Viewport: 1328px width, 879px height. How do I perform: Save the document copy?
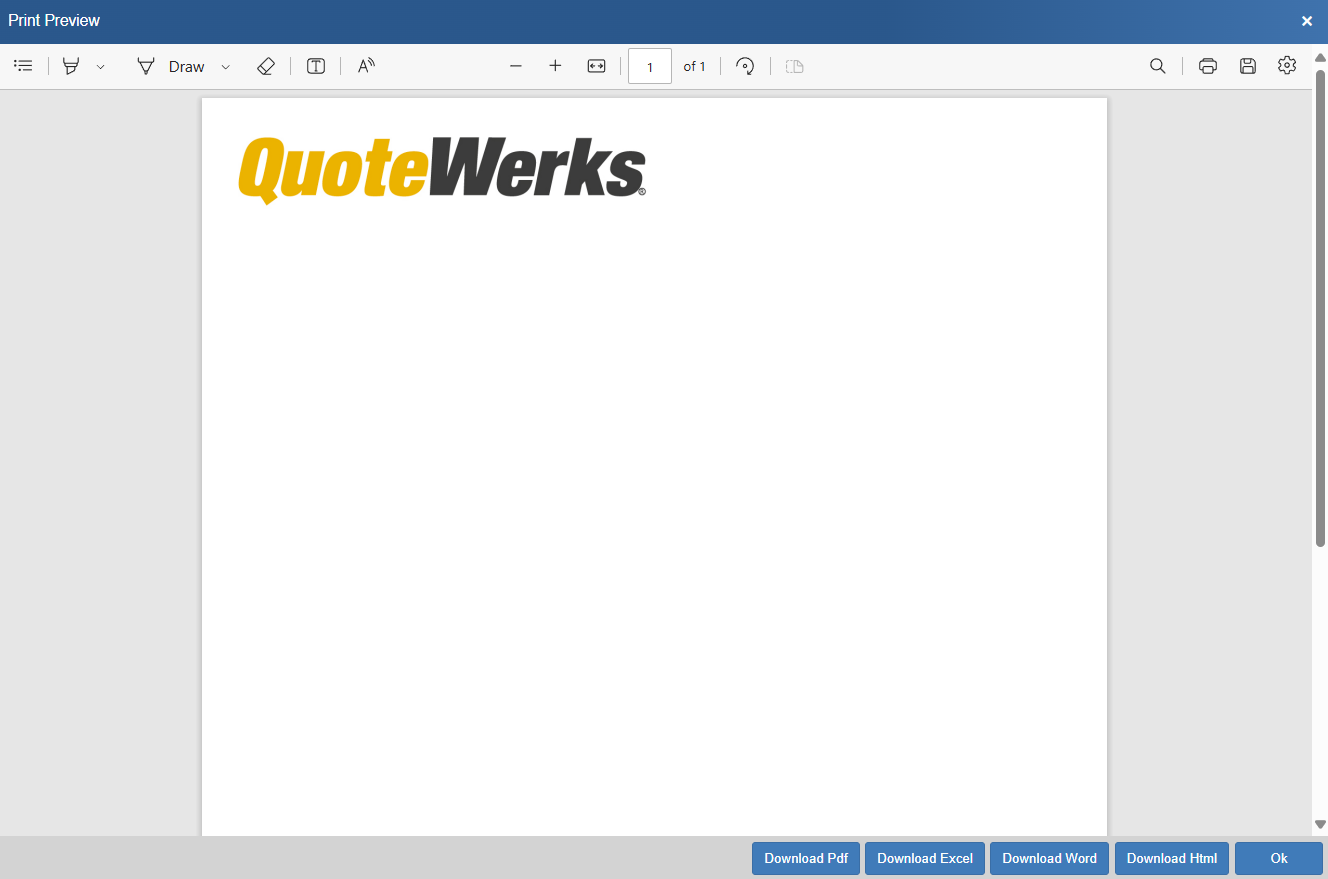coord(1248,66)
